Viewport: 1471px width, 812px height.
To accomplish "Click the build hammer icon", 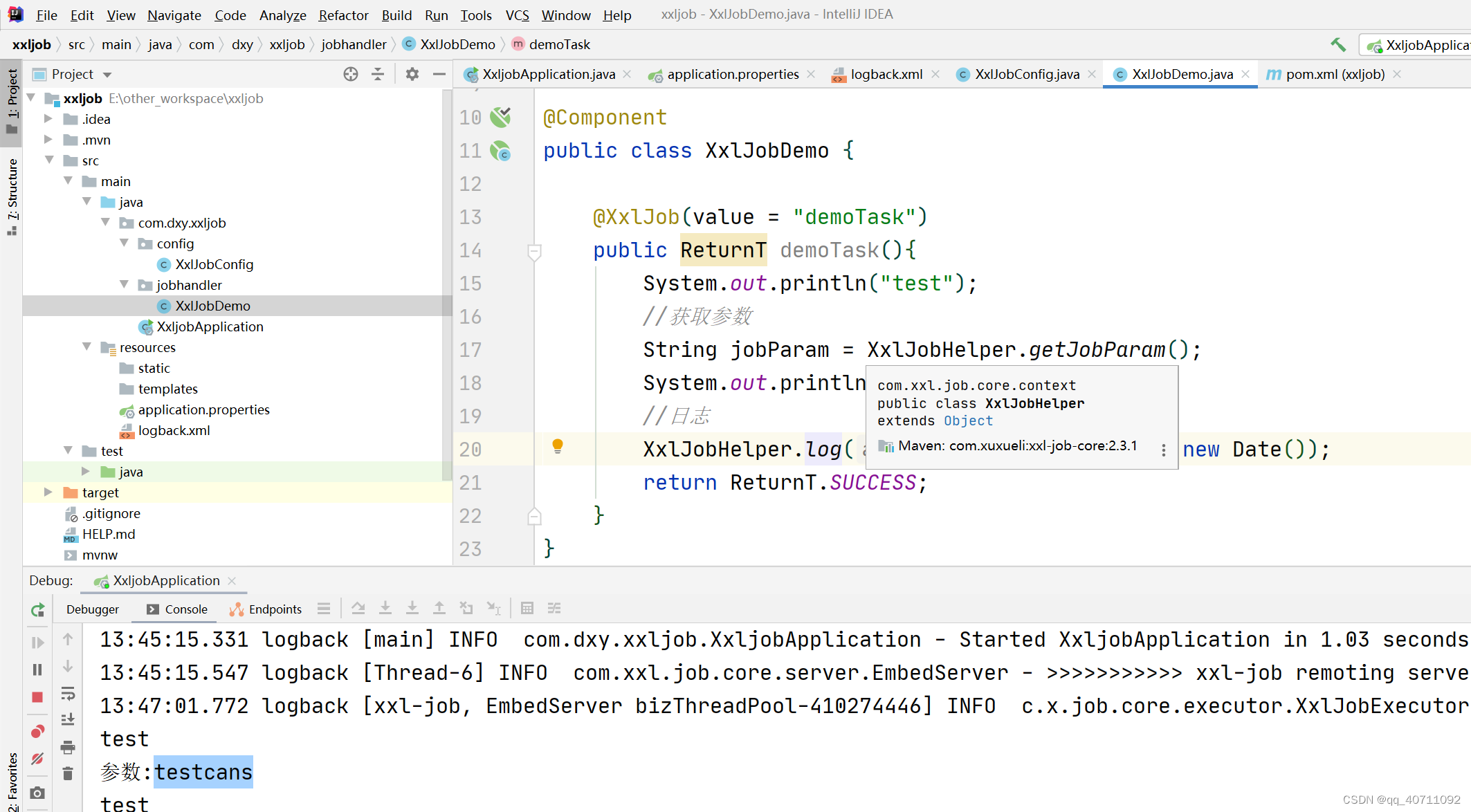I will pyautogui.click(x=1337, y=45).
